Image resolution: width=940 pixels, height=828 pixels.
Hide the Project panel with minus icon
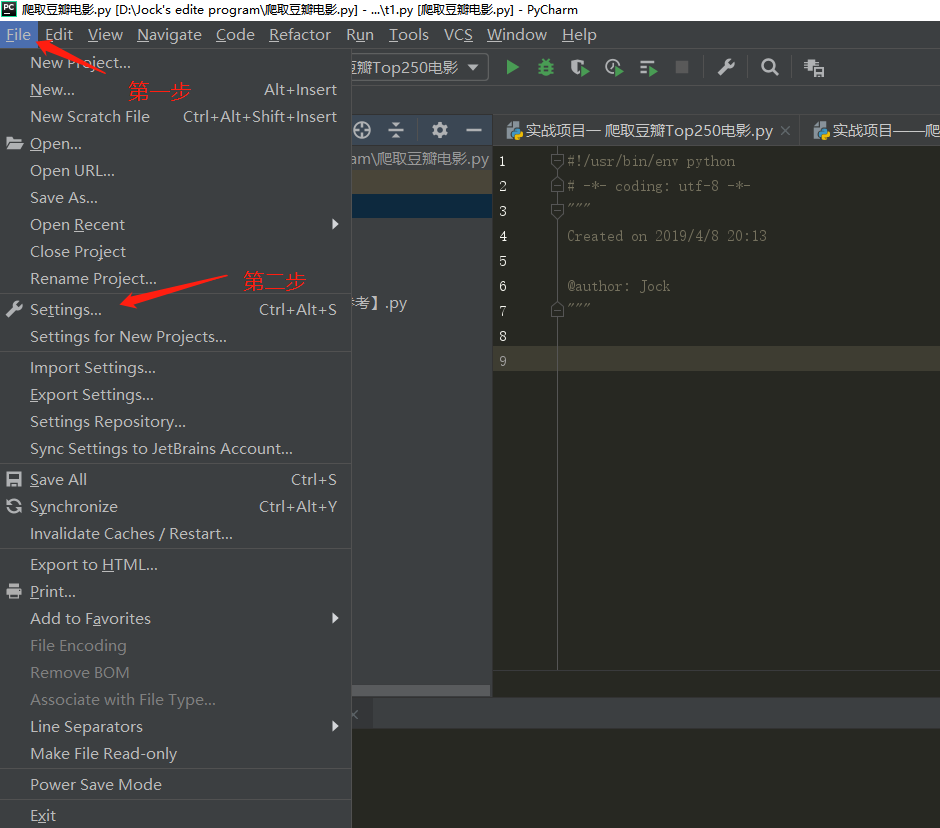click(x=472, y=130)
